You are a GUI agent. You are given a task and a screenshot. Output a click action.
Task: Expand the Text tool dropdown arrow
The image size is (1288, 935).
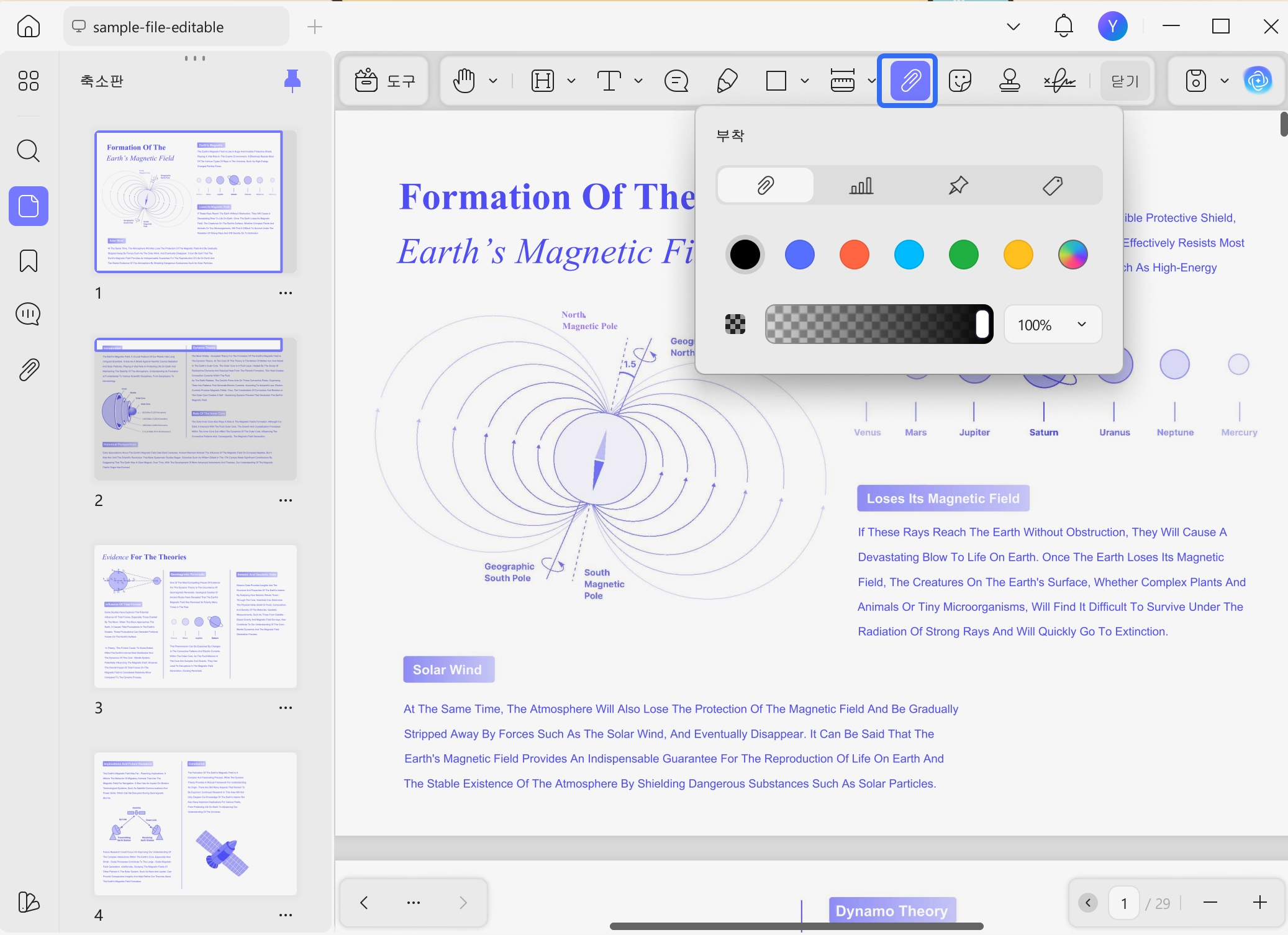[638, 81]
